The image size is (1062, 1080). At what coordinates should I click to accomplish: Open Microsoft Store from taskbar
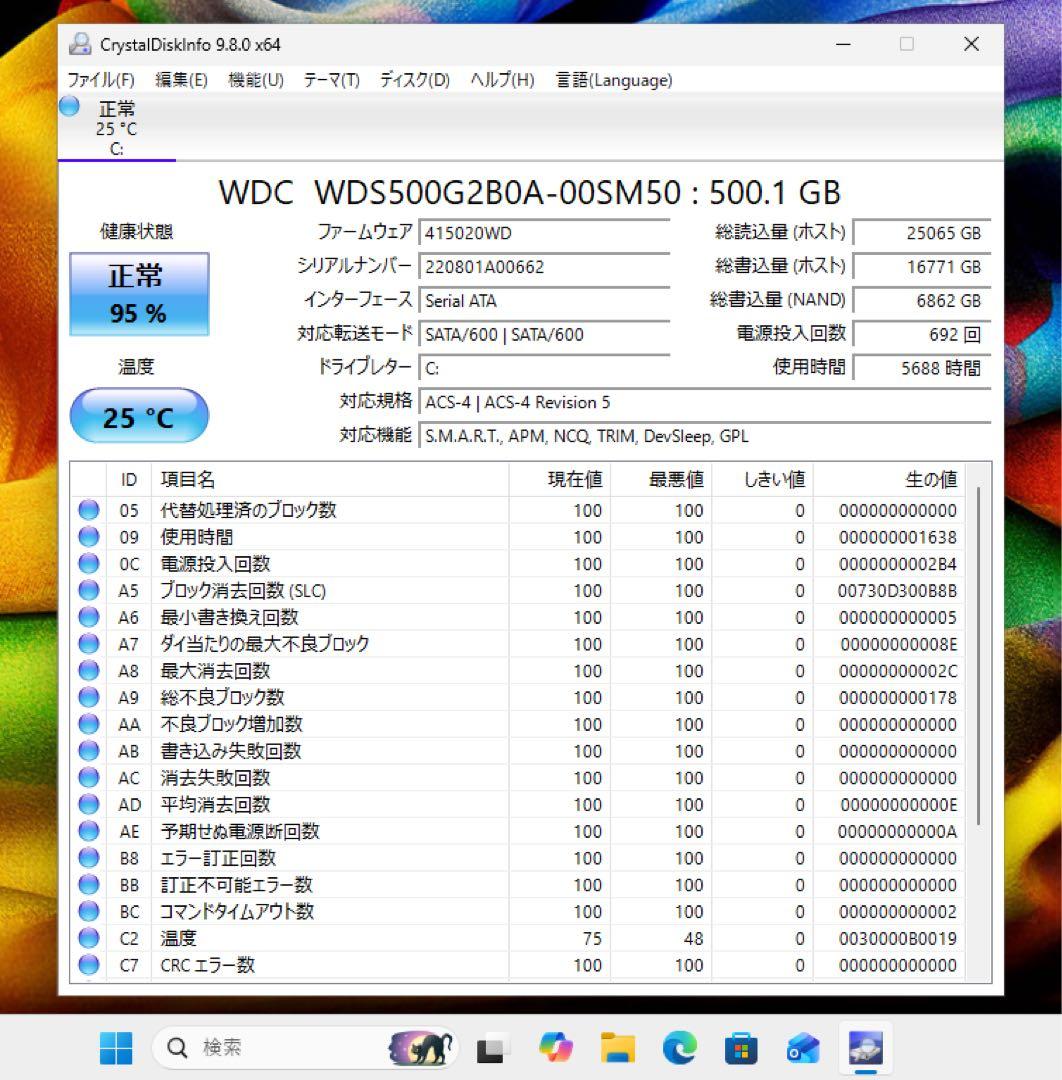click(742, 1048)
